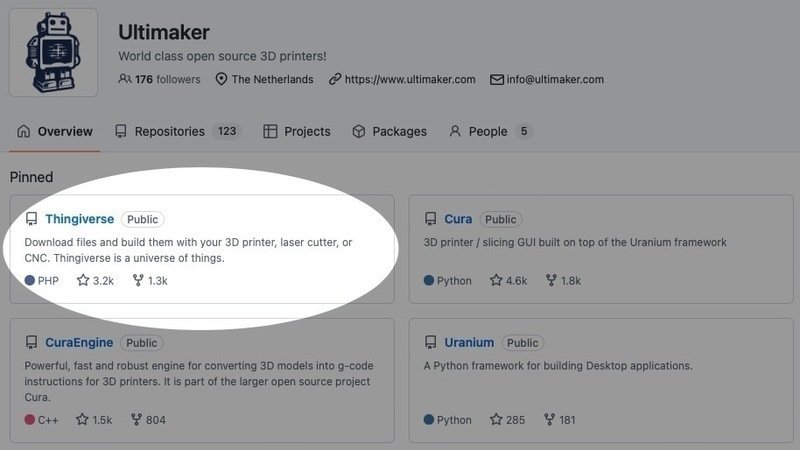Switch to the People tab
The image size is (800, 450).
(487, 131)
